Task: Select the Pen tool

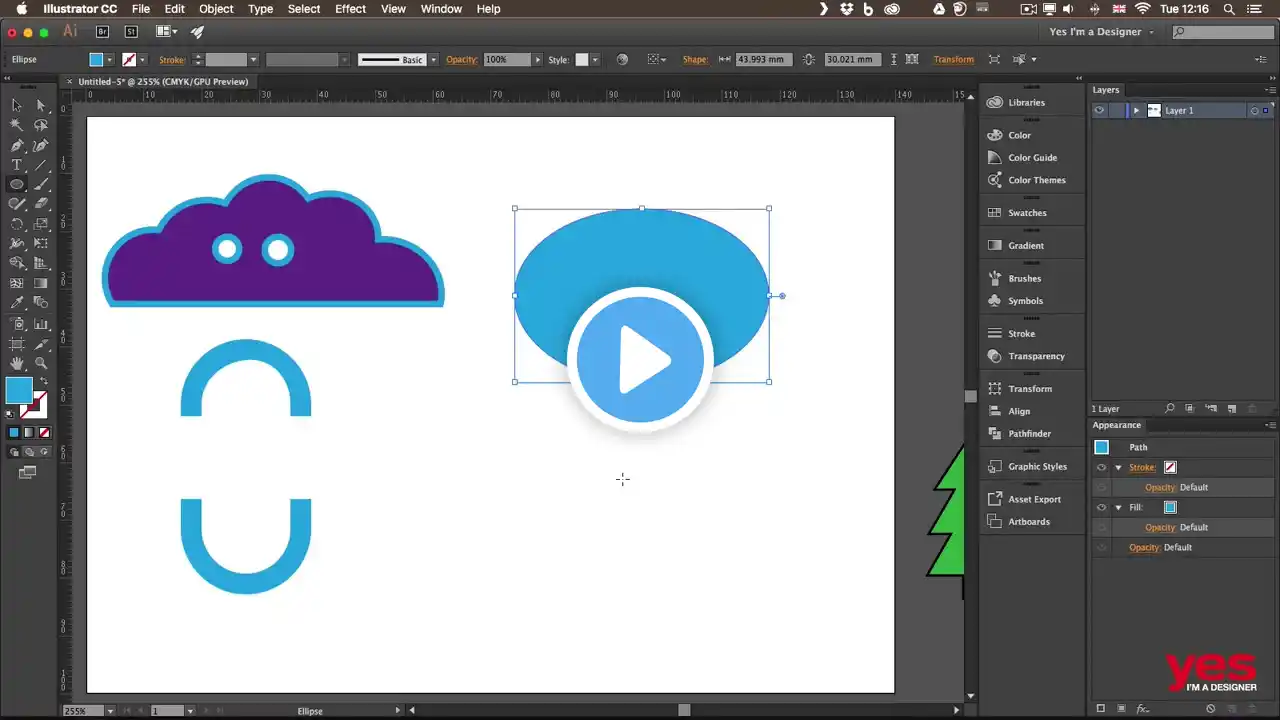Action: (17, 145)
